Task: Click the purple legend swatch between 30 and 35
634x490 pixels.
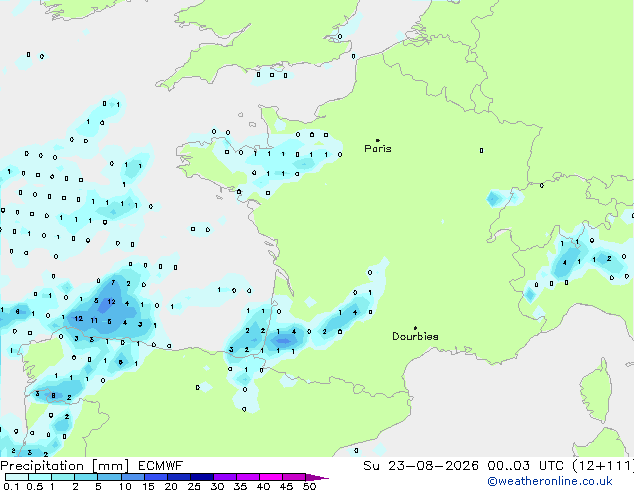Action: click(225, 477)
